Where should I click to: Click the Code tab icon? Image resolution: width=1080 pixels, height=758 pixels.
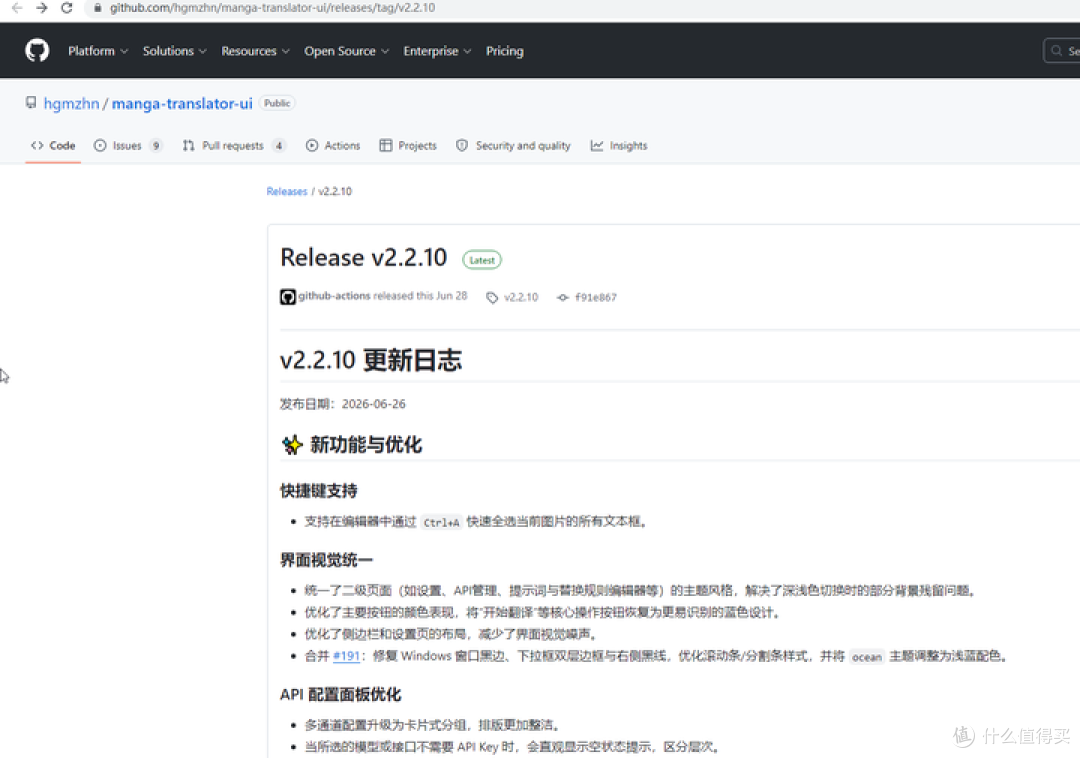(x=37, y=145)
